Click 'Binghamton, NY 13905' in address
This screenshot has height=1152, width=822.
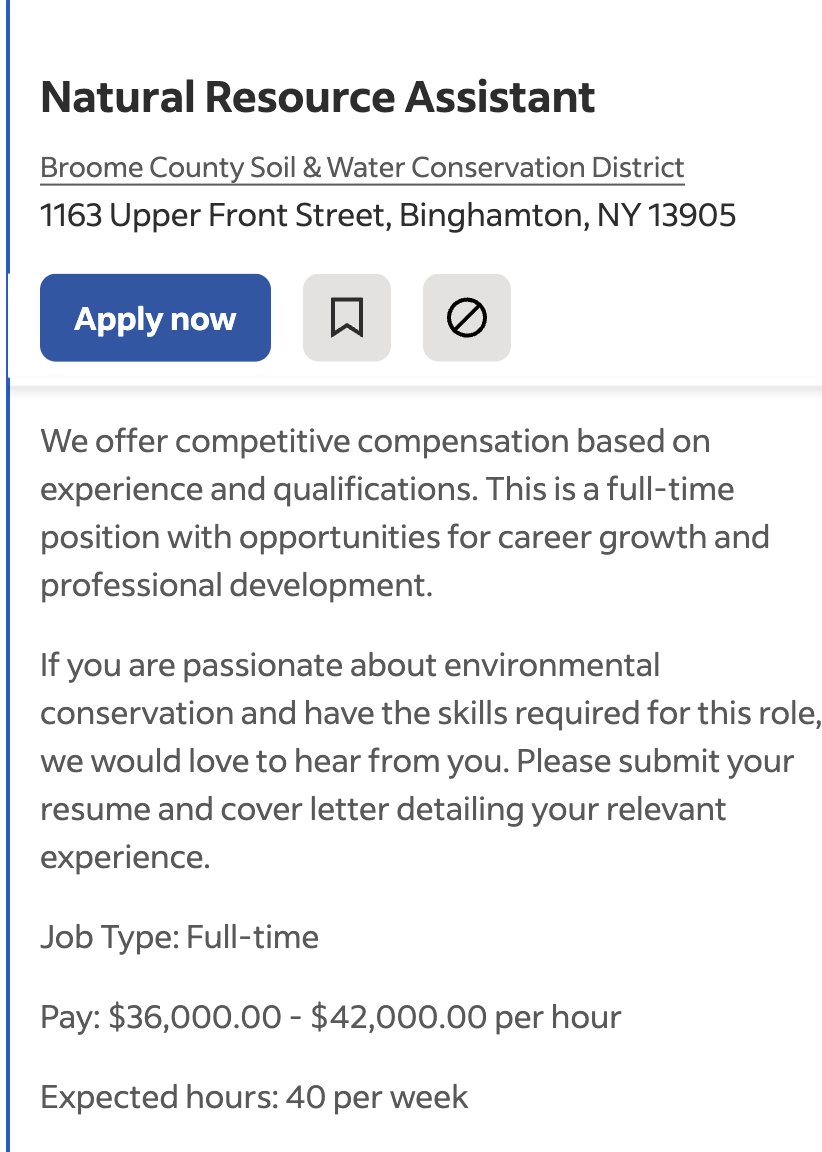click(568, 215)
